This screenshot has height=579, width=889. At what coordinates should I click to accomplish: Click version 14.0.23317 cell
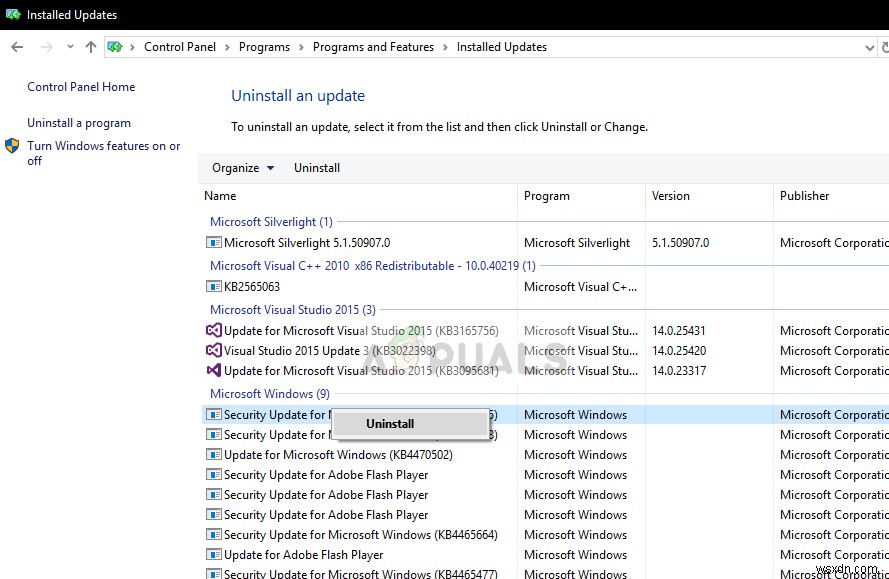click(x=679, y=370)
